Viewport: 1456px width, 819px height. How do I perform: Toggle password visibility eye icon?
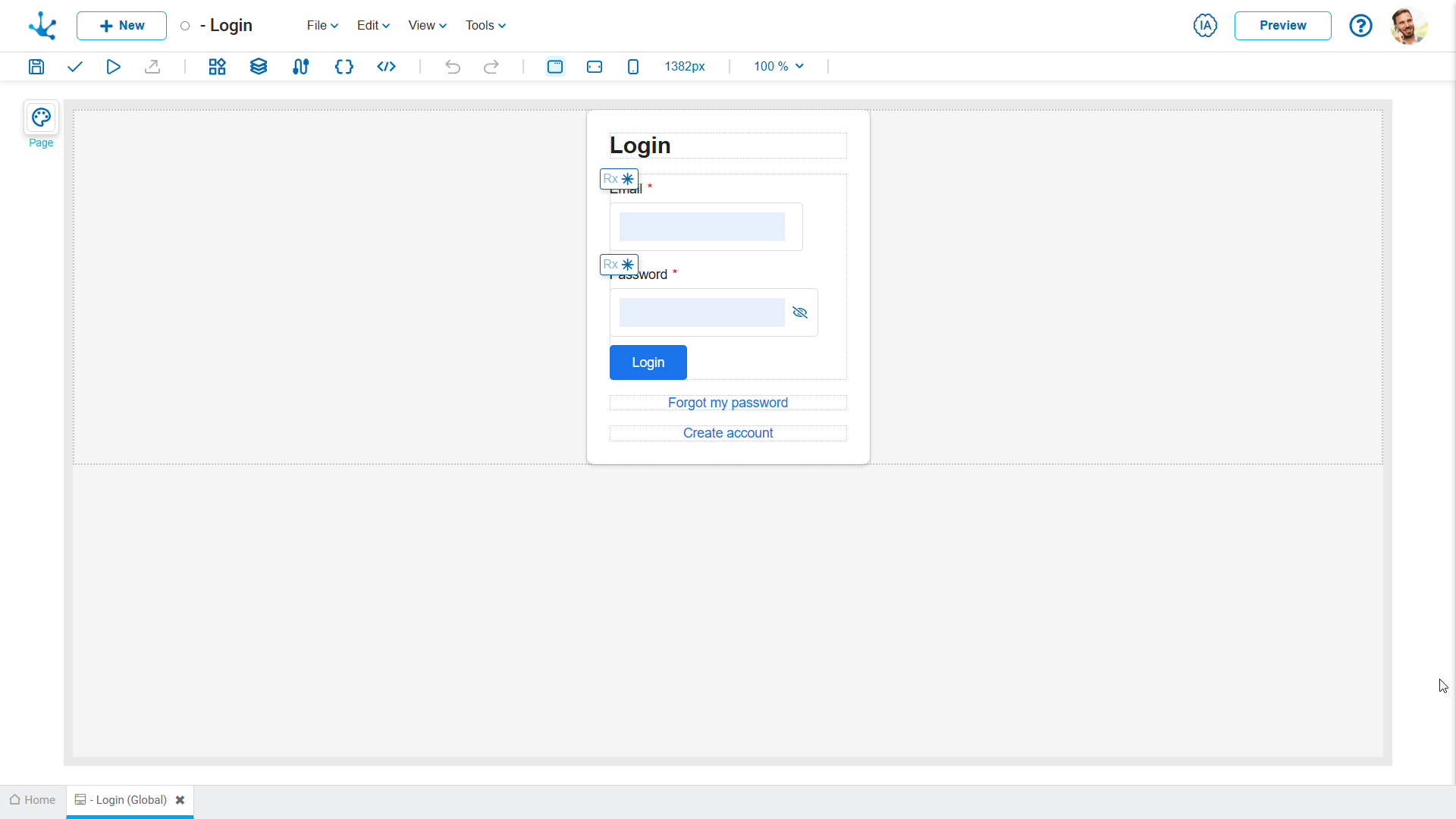800,312
